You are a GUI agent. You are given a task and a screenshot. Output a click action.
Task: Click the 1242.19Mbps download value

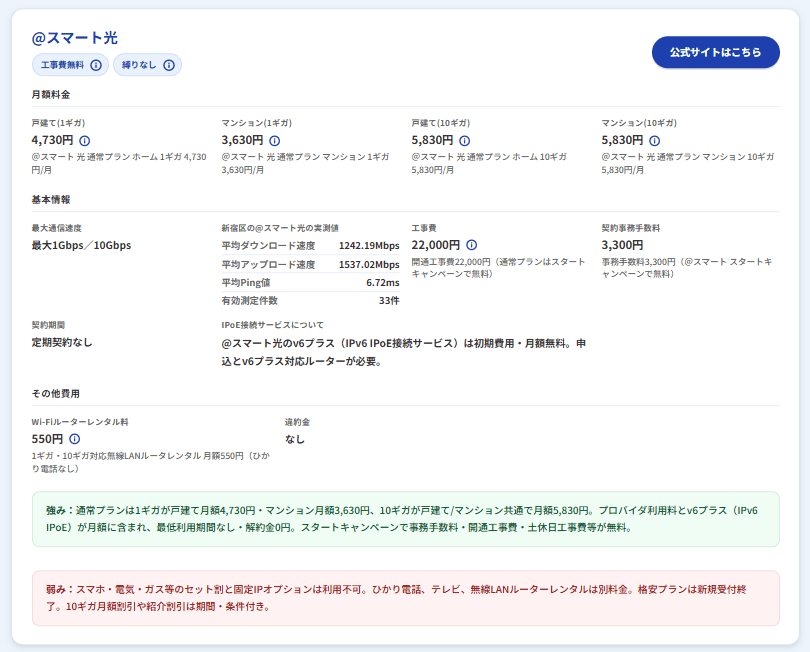(369, 246)
